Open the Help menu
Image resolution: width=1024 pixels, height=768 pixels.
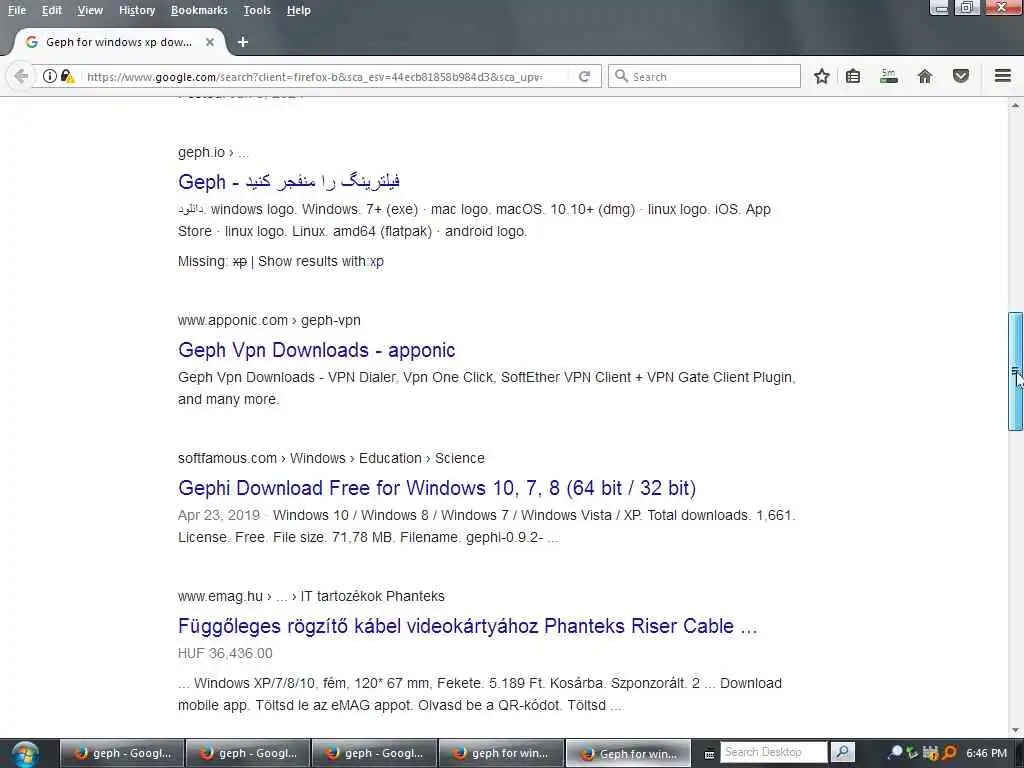298,10
